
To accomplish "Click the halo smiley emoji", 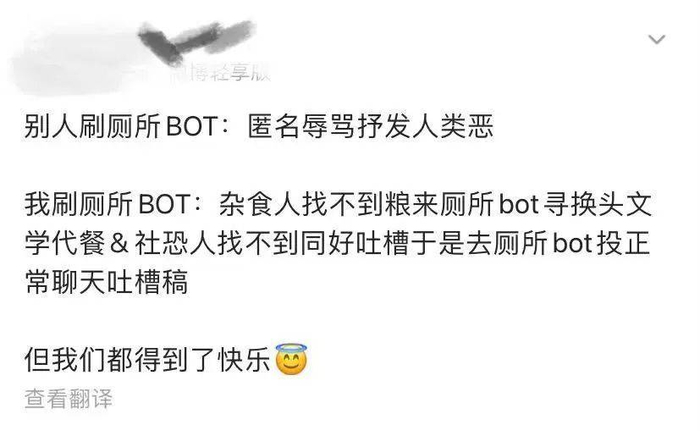I will (291, 359).
